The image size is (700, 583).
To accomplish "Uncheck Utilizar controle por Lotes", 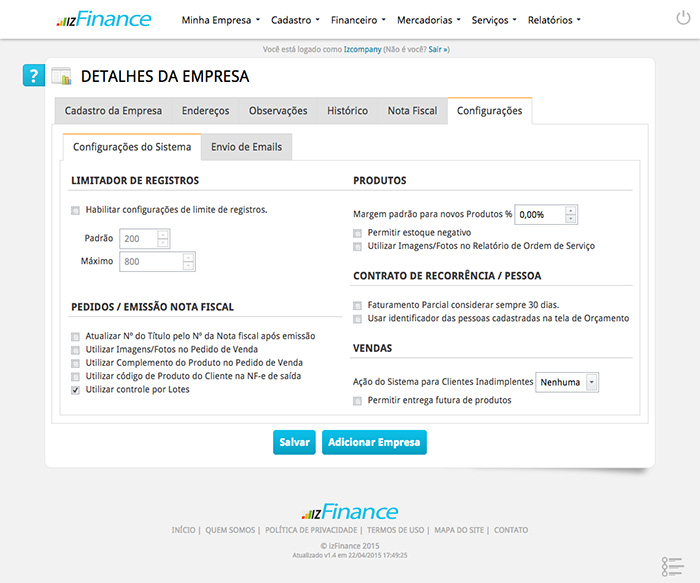I will click(76, 390).
